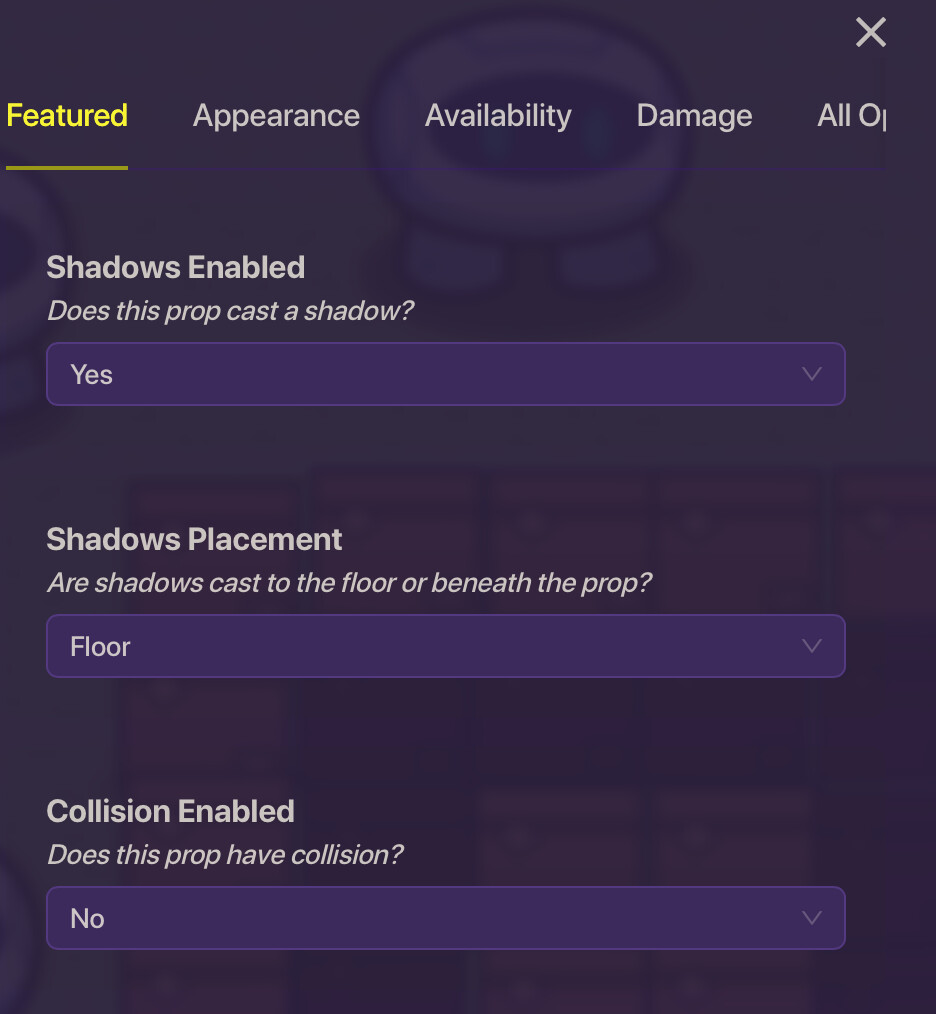
Task: Click the Collision Enabled heading
Action: tap(171, 811)
